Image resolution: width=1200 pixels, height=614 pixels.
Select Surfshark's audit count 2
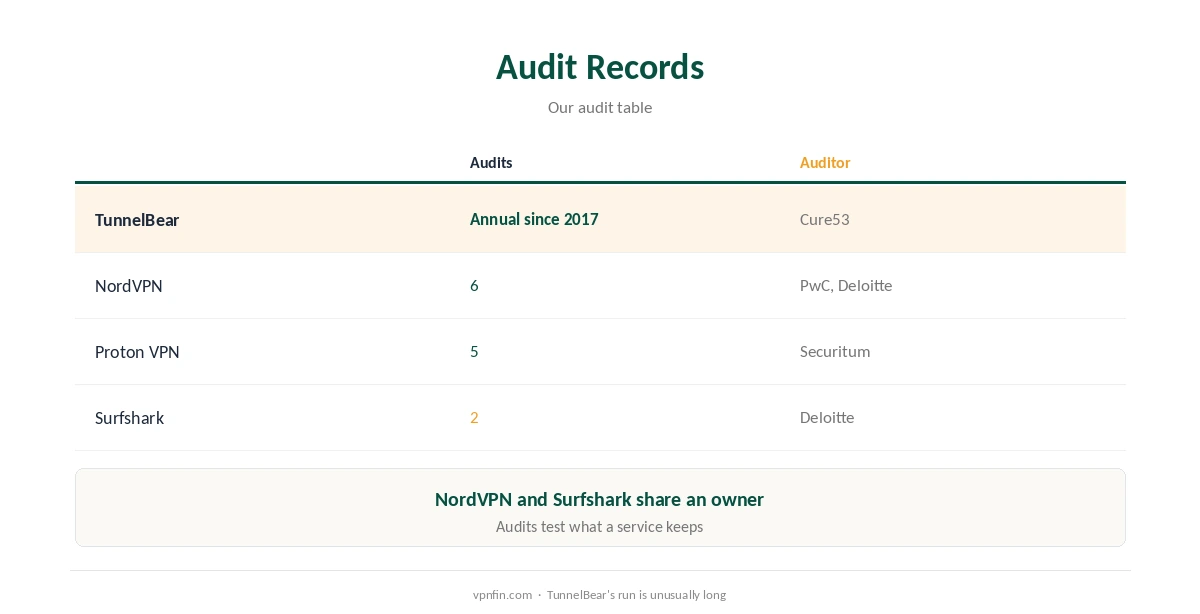474,418
